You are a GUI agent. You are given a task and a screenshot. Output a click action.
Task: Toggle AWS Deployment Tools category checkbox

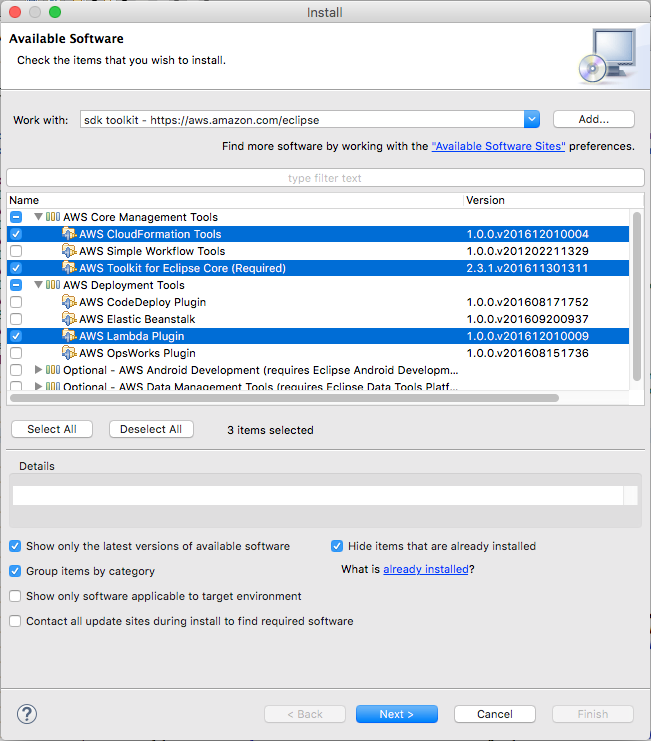16,285
